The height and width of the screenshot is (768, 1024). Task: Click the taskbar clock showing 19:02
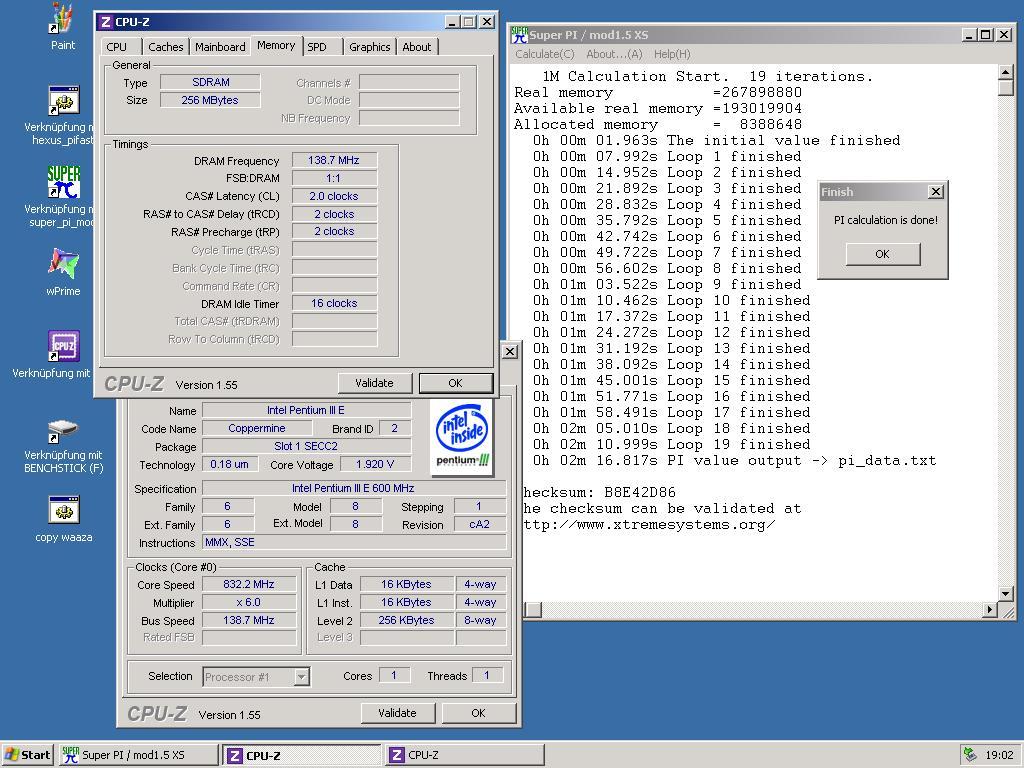(999, 755)
